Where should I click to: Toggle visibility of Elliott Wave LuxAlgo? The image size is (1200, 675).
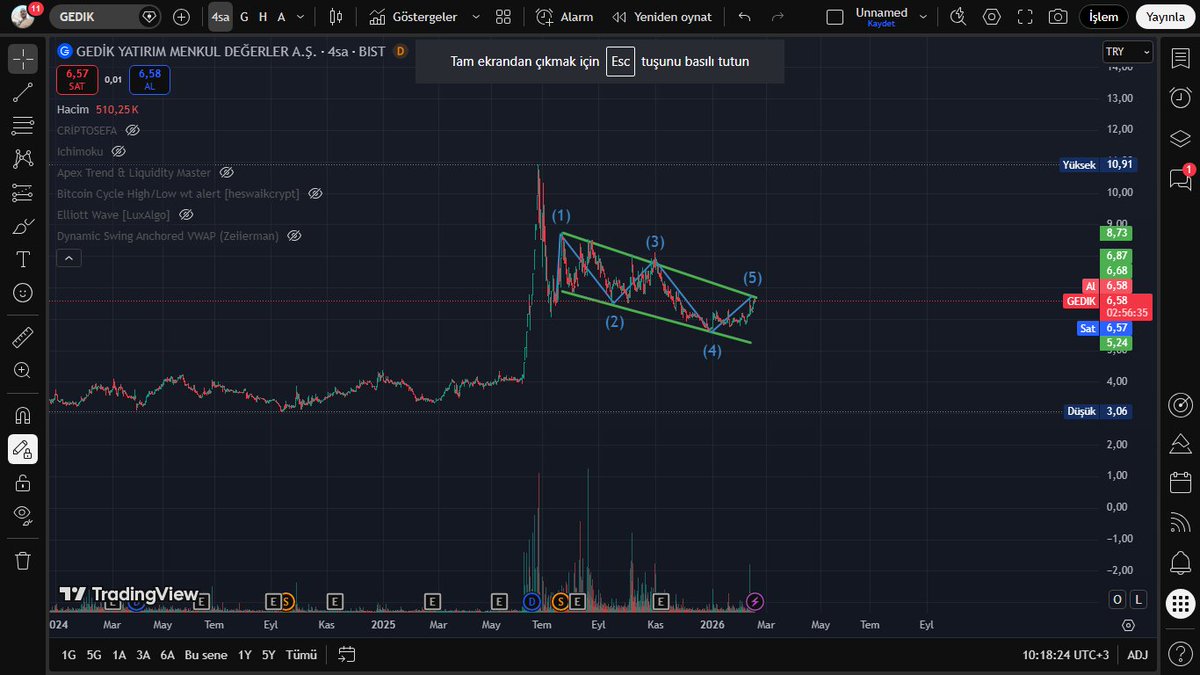point(186,214)
